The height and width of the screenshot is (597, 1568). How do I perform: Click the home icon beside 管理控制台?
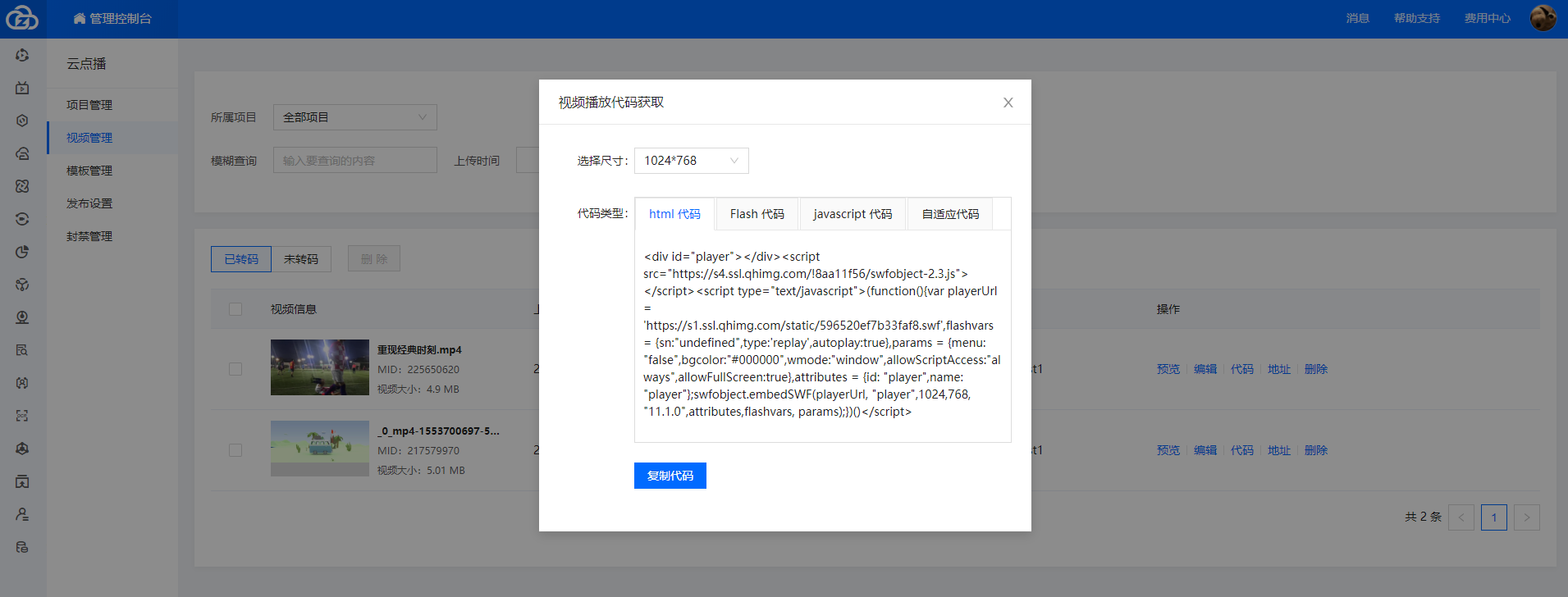pyautogui.click(x=80, y=18)
